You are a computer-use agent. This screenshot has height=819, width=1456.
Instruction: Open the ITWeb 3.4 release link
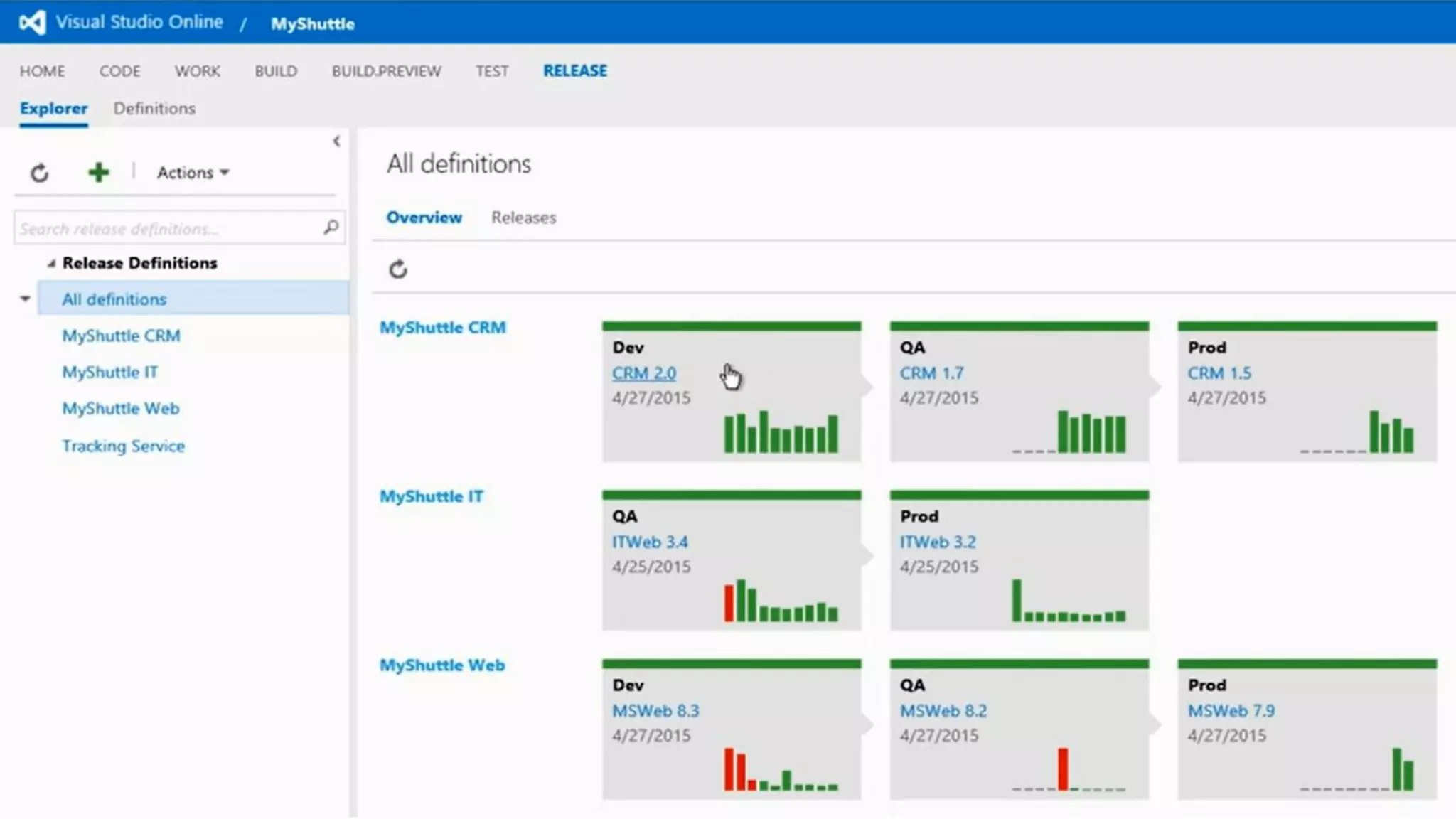[x=649, y=542]
